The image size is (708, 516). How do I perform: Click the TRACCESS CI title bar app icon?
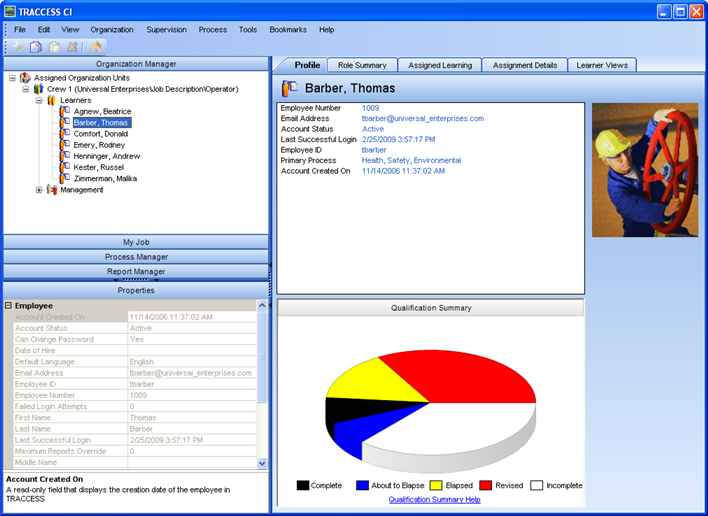click(x=10, y=11)
